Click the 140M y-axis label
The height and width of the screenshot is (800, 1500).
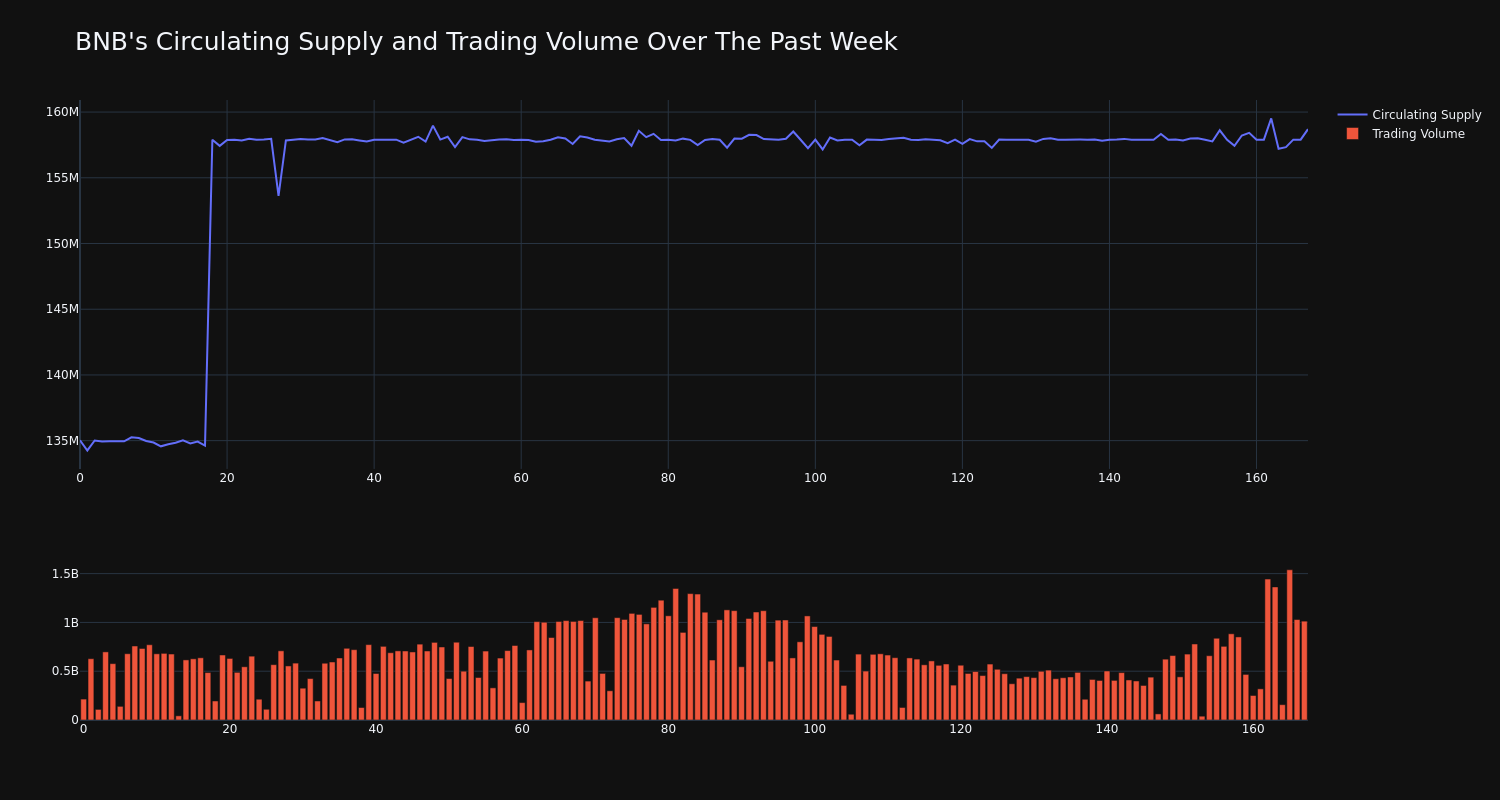62,375
